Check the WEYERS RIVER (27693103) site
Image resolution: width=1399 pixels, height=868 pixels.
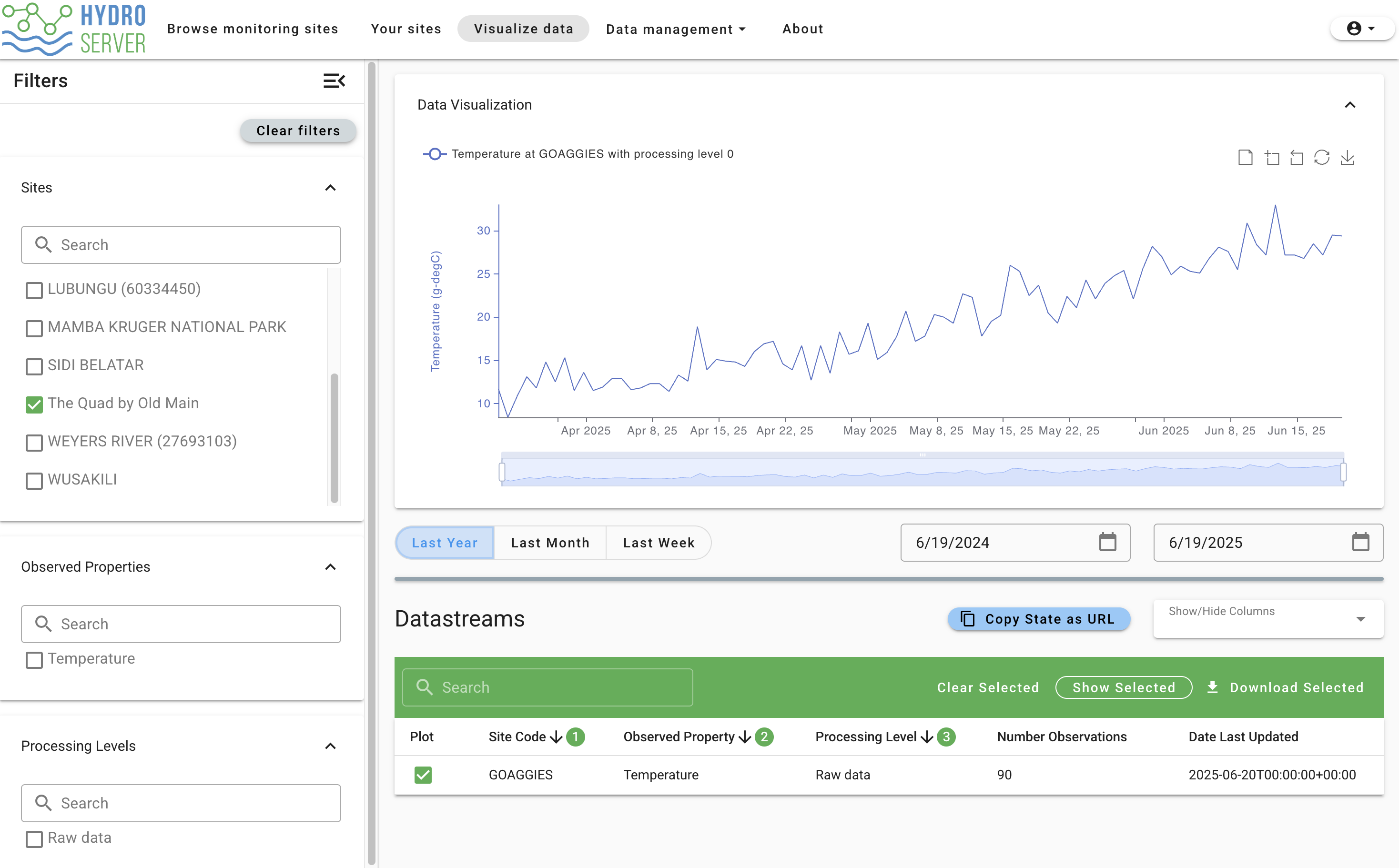tap(34, 442)
